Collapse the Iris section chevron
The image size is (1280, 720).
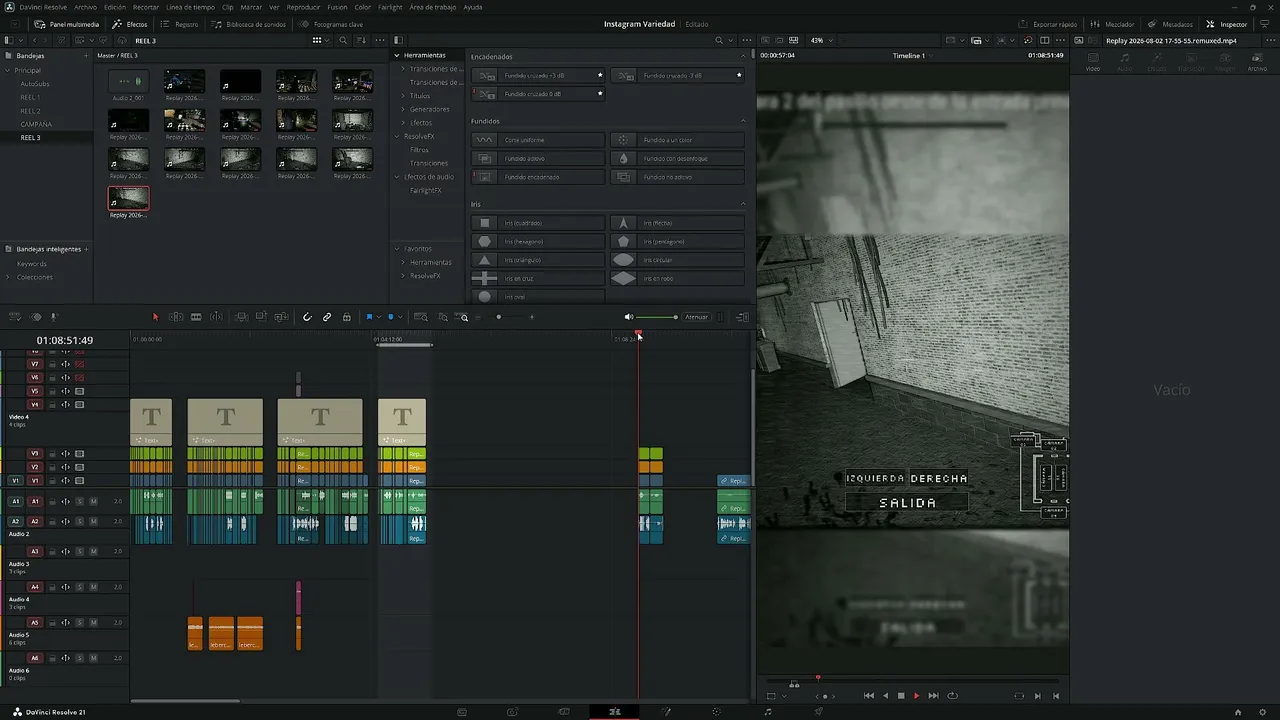tap(743, 204)
